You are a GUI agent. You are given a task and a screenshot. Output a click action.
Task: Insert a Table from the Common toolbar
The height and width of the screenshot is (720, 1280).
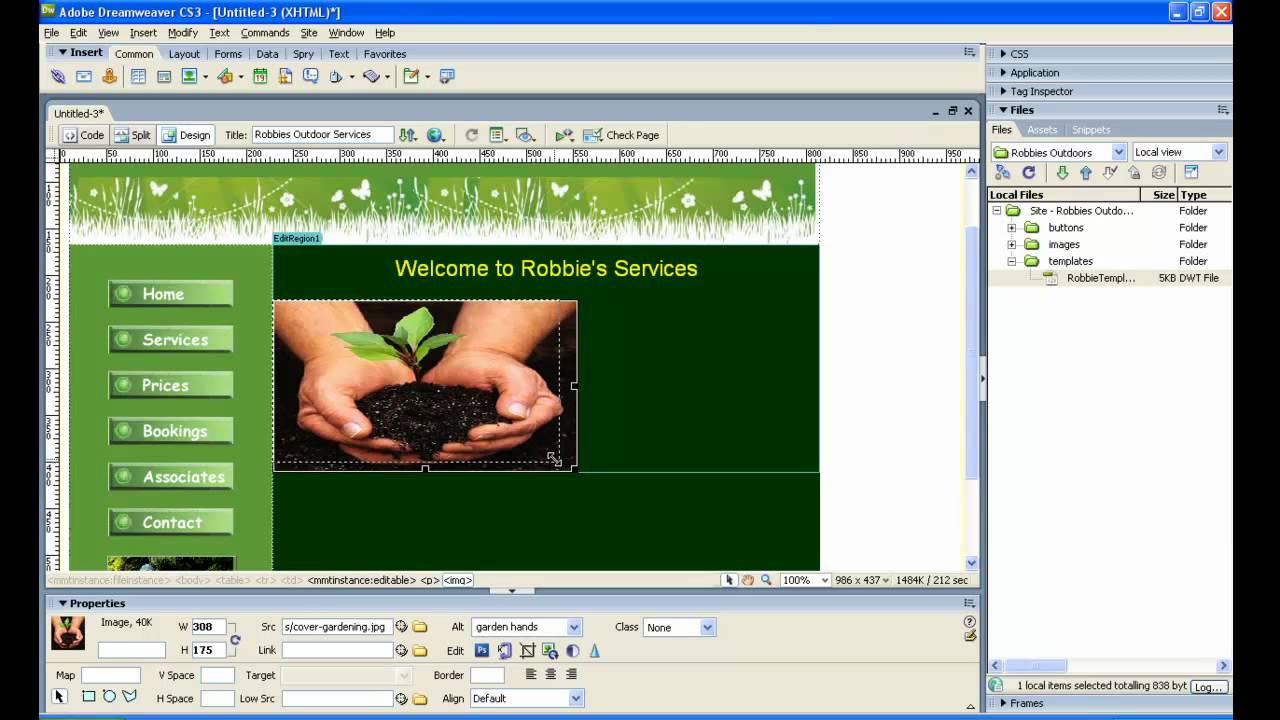(x=139, y=76)
